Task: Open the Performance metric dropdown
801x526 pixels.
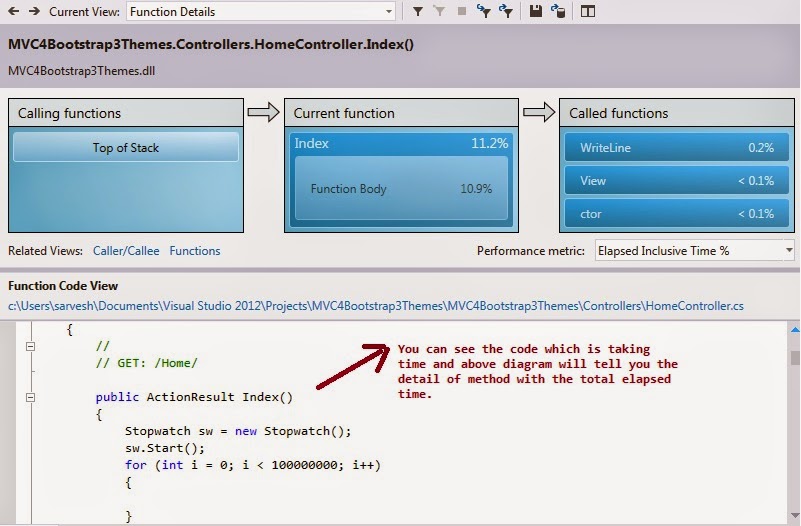Action: coord(695,251)
